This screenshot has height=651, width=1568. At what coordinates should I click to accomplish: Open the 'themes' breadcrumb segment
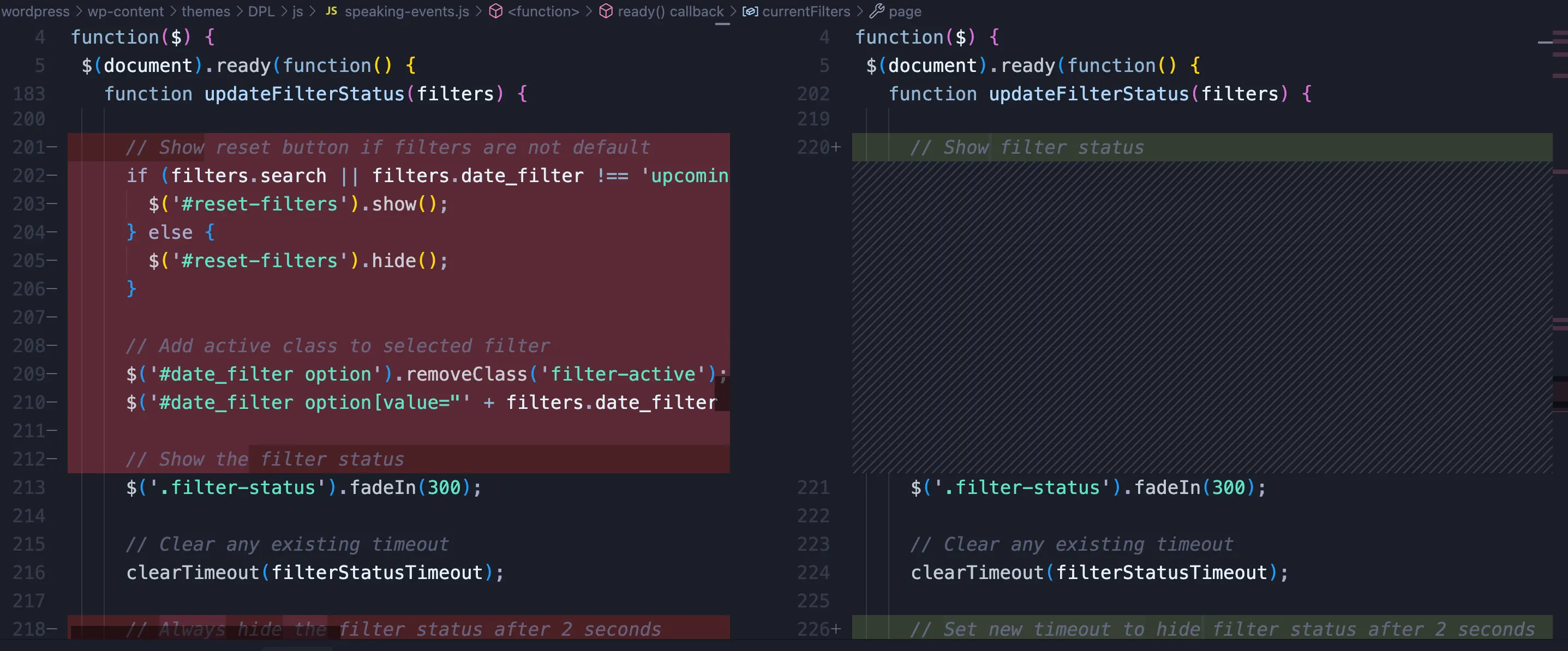tap(206, 11)
